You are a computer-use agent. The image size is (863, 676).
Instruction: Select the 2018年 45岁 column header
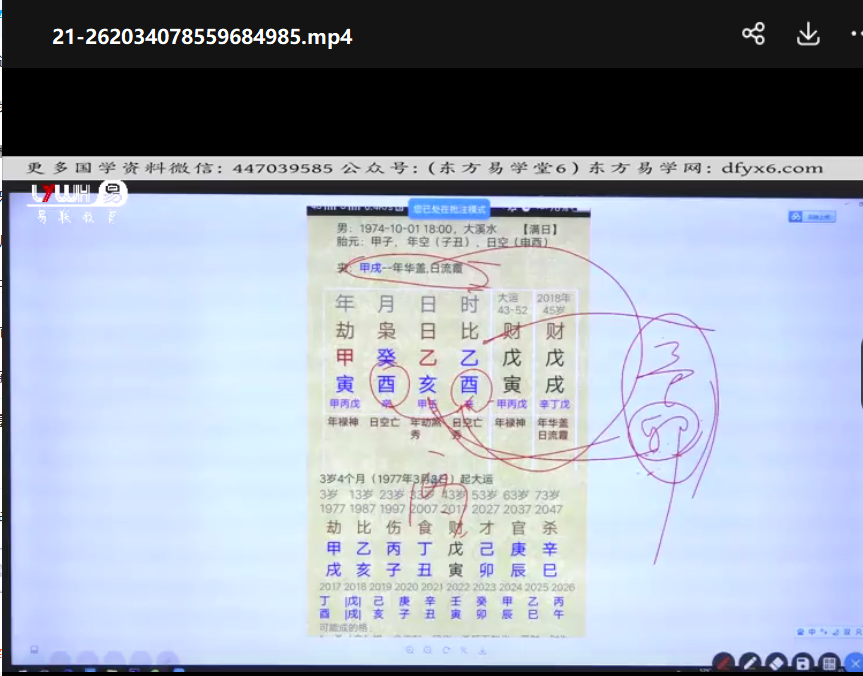(x=553, y=304)
